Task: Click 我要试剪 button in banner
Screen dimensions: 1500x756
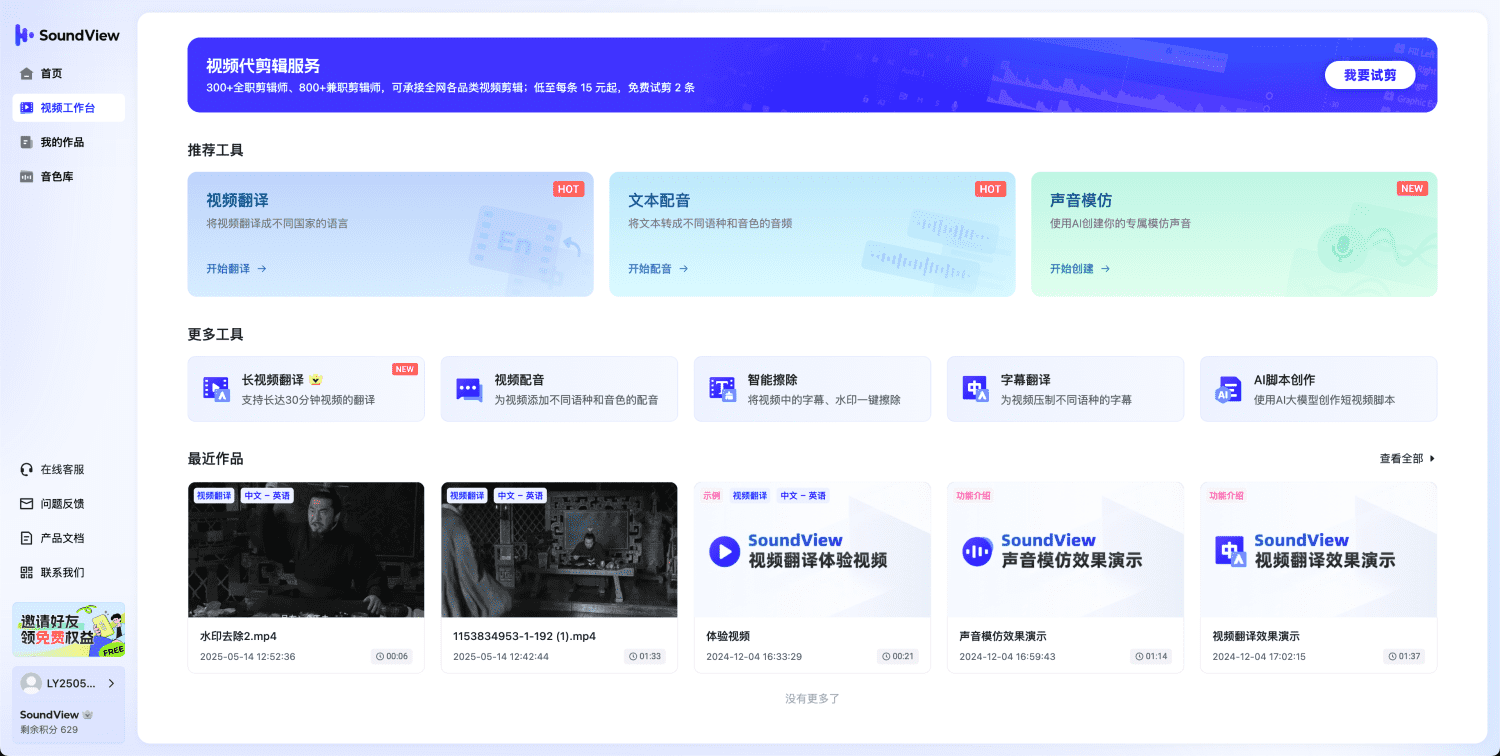Action: (x=1370, y=75)
